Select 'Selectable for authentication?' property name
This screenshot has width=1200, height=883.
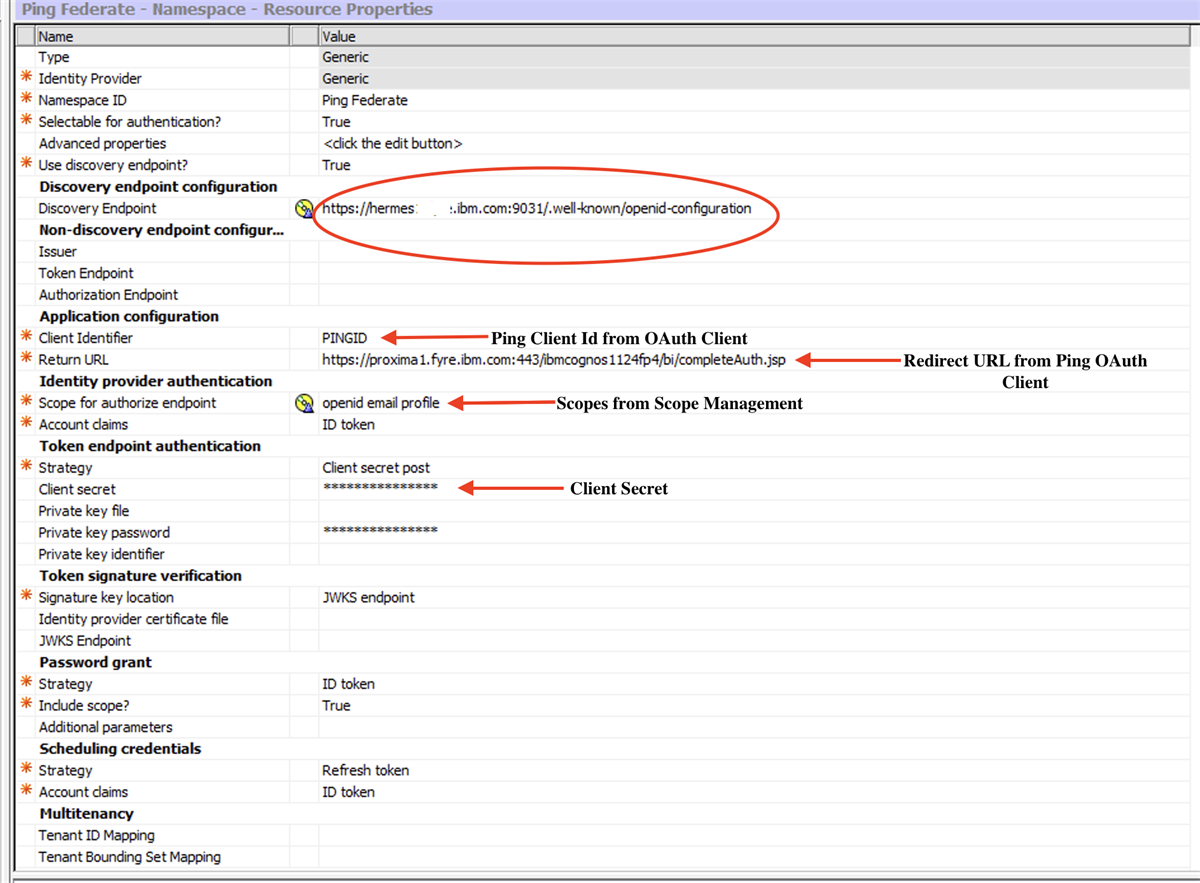(130, 122)
